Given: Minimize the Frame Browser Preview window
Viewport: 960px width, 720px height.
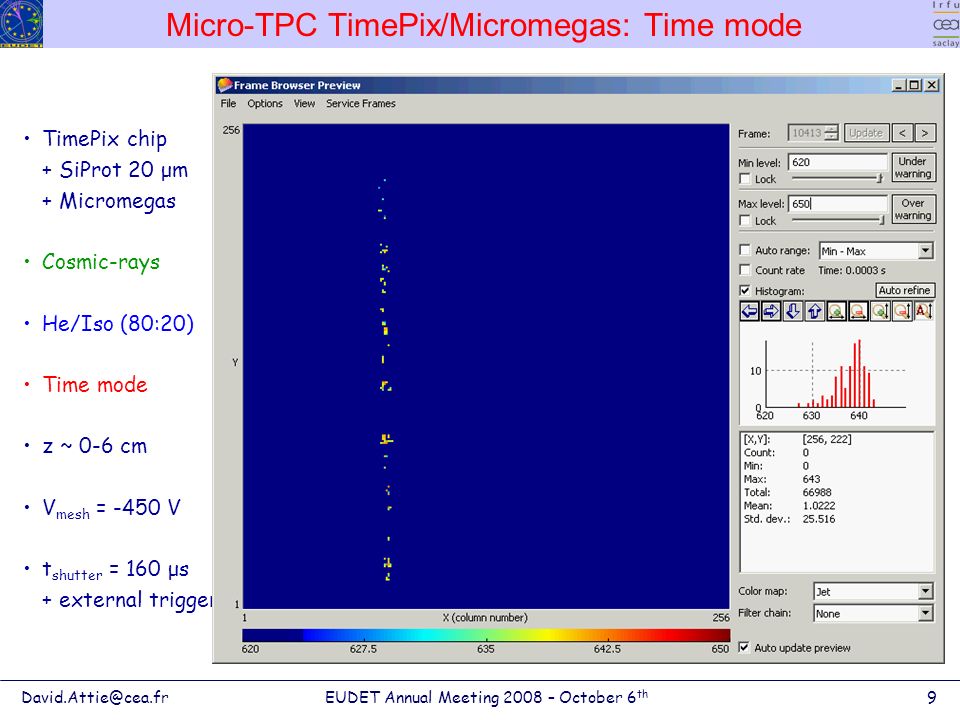Looking at the screenshot, I should (899, 85).
